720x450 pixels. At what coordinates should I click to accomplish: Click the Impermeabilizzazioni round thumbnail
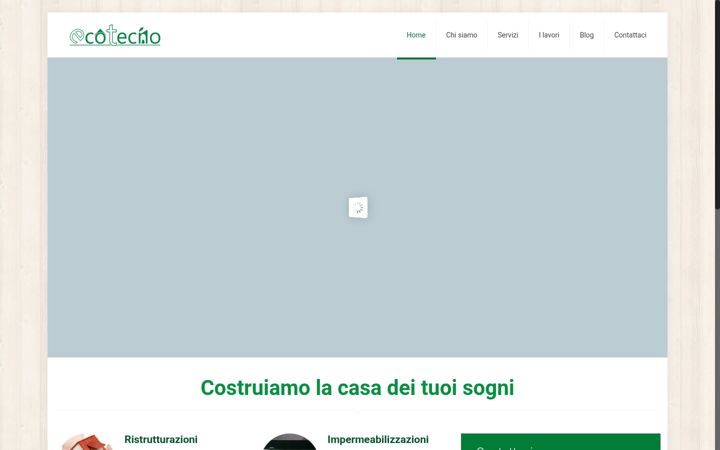(x=290, y=442)
